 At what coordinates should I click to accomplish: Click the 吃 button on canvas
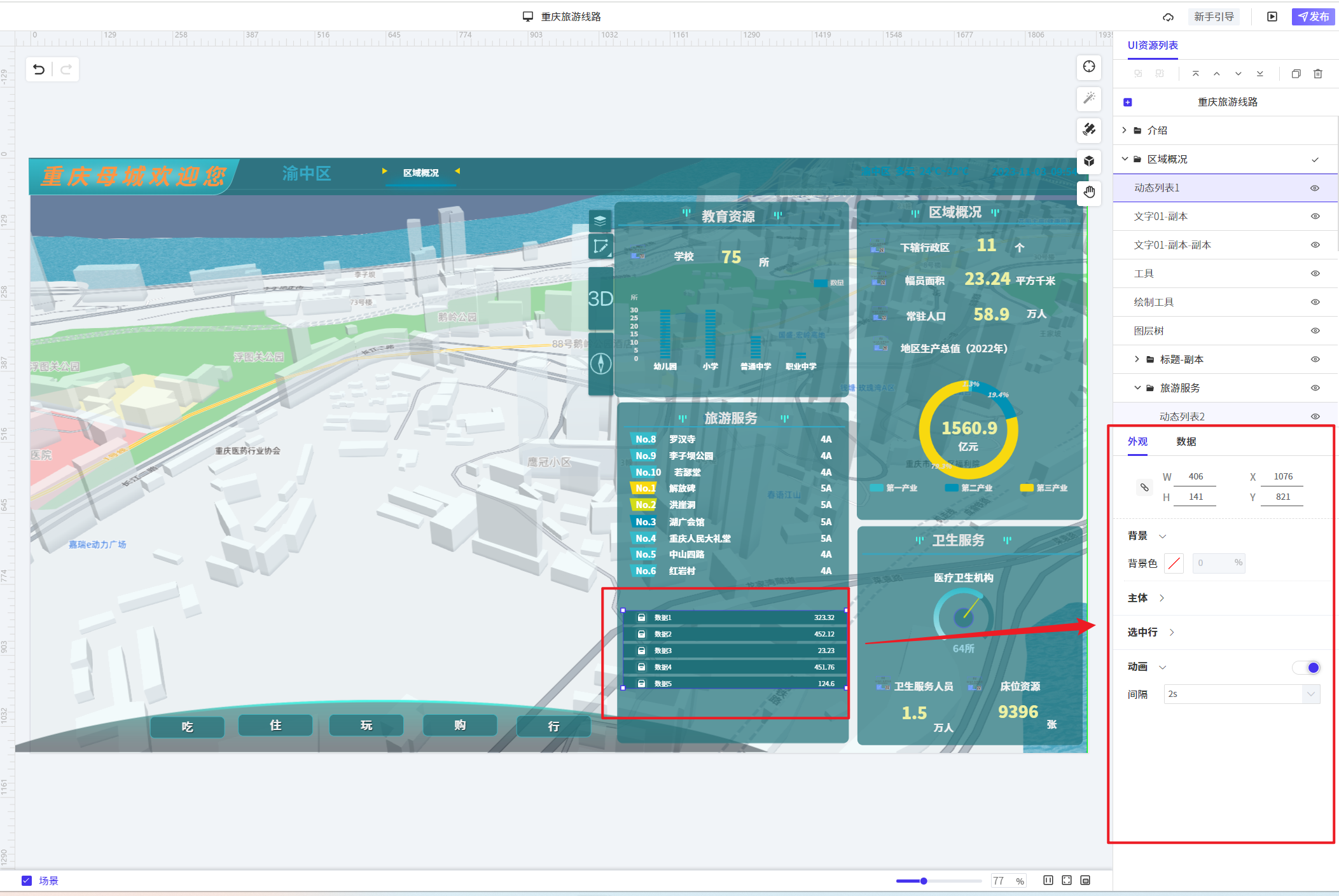(187, 727)
